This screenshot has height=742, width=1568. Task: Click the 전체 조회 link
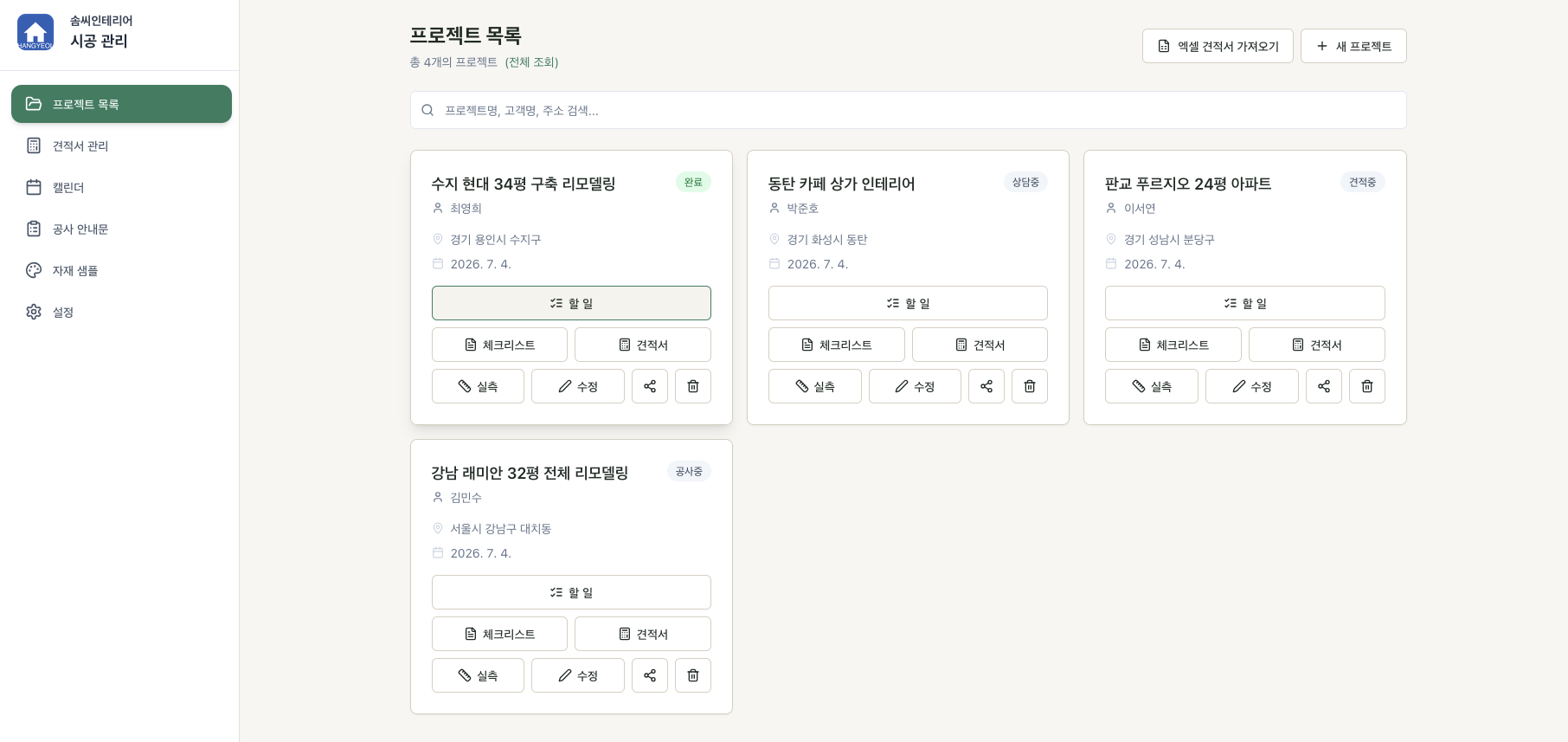[531, 62]
